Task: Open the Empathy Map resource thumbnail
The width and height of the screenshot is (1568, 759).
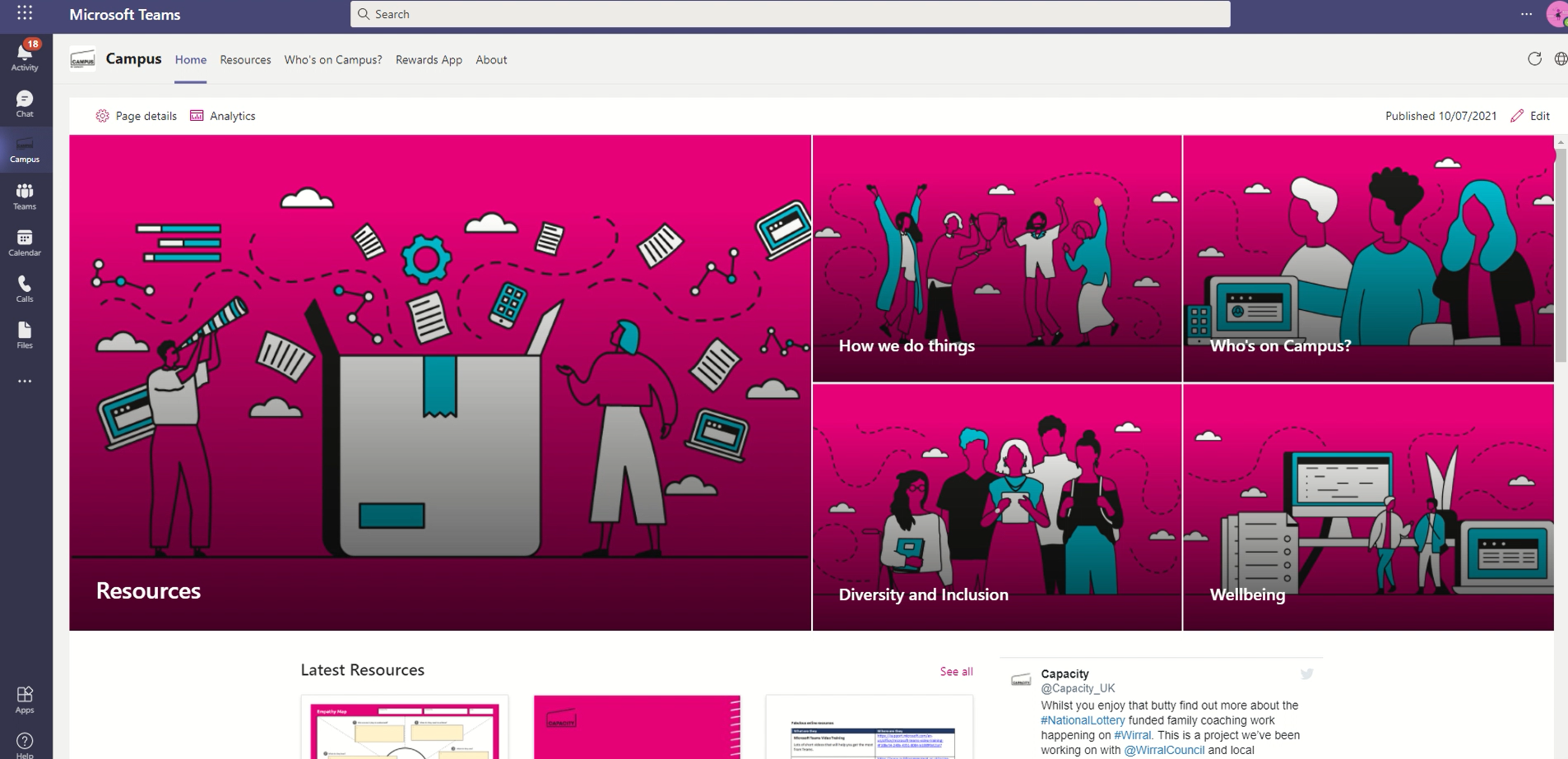Action: click(x=405, y=727)
